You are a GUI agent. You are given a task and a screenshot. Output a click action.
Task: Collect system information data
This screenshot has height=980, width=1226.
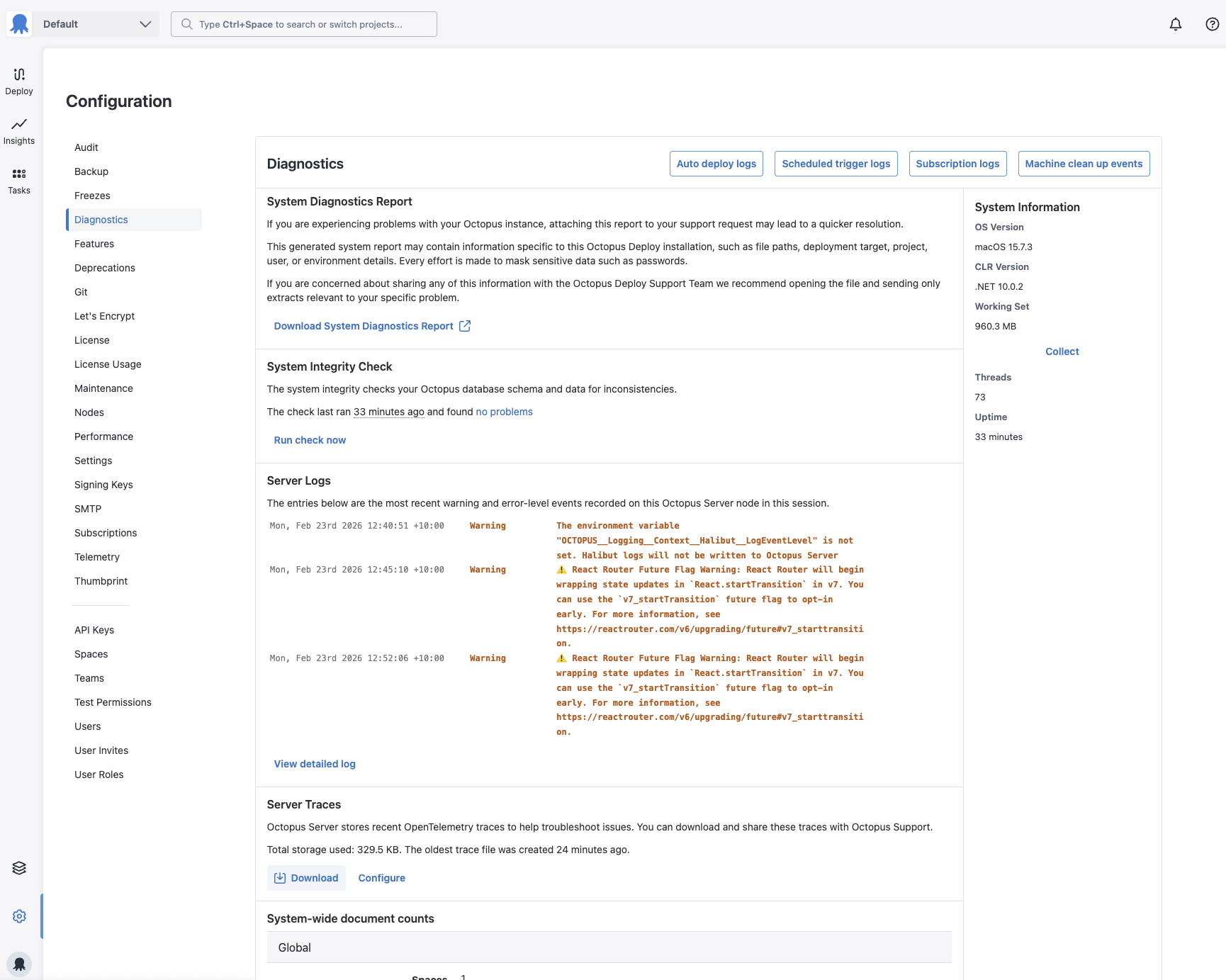[1062, 351]
